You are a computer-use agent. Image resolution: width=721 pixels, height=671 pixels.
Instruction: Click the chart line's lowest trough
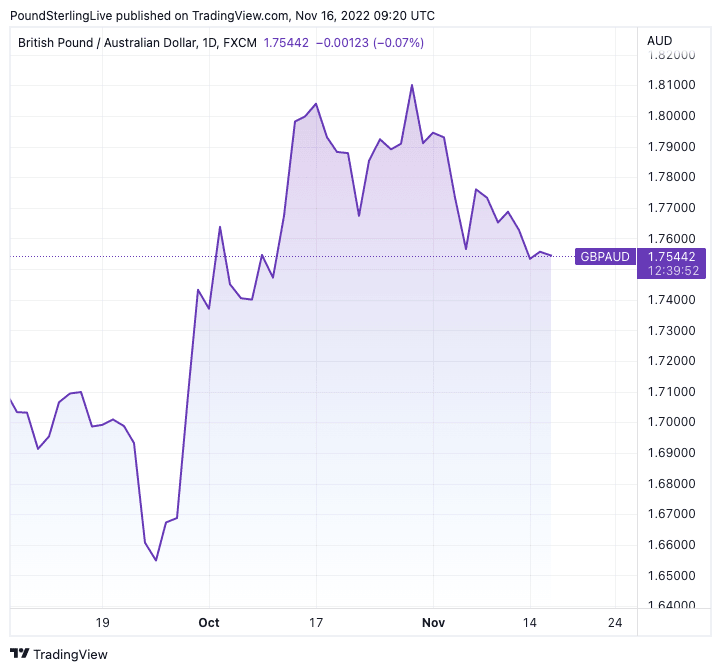tap(156, 560)
